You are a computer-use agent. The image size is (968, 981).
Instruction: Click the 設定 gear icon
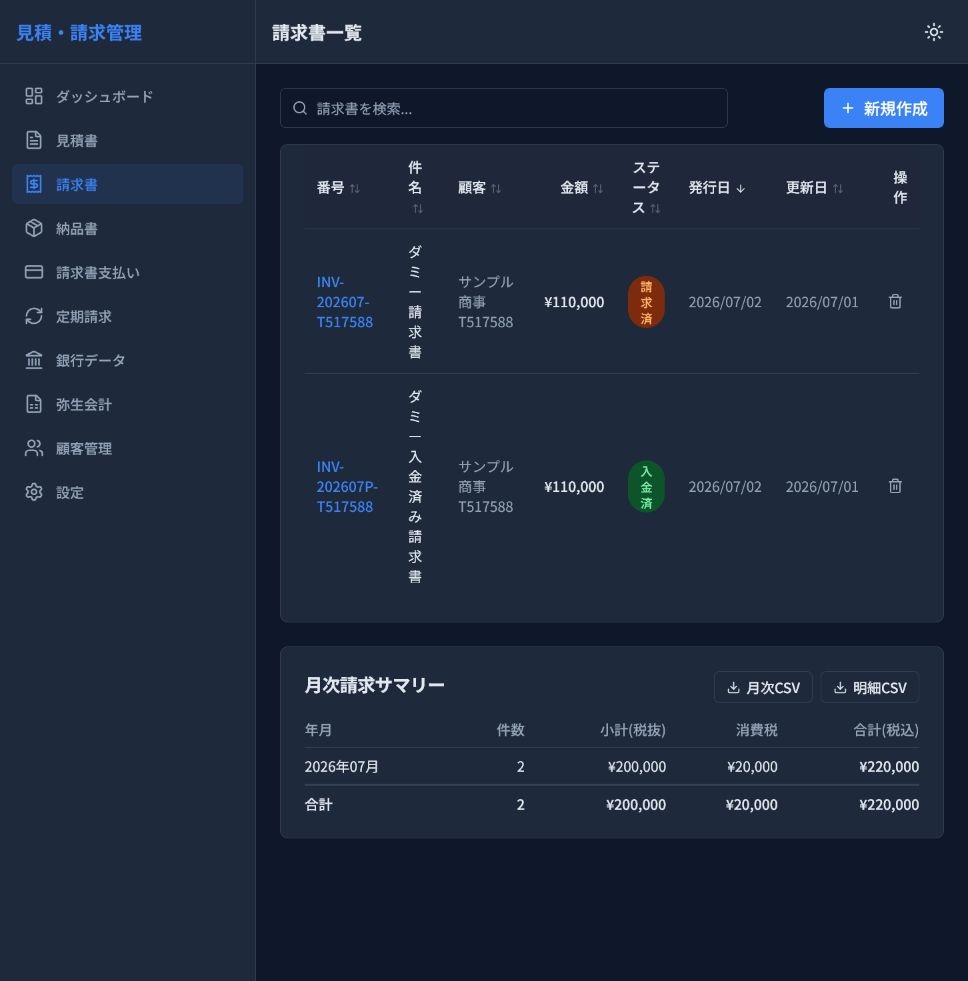(x=34, y=492)
